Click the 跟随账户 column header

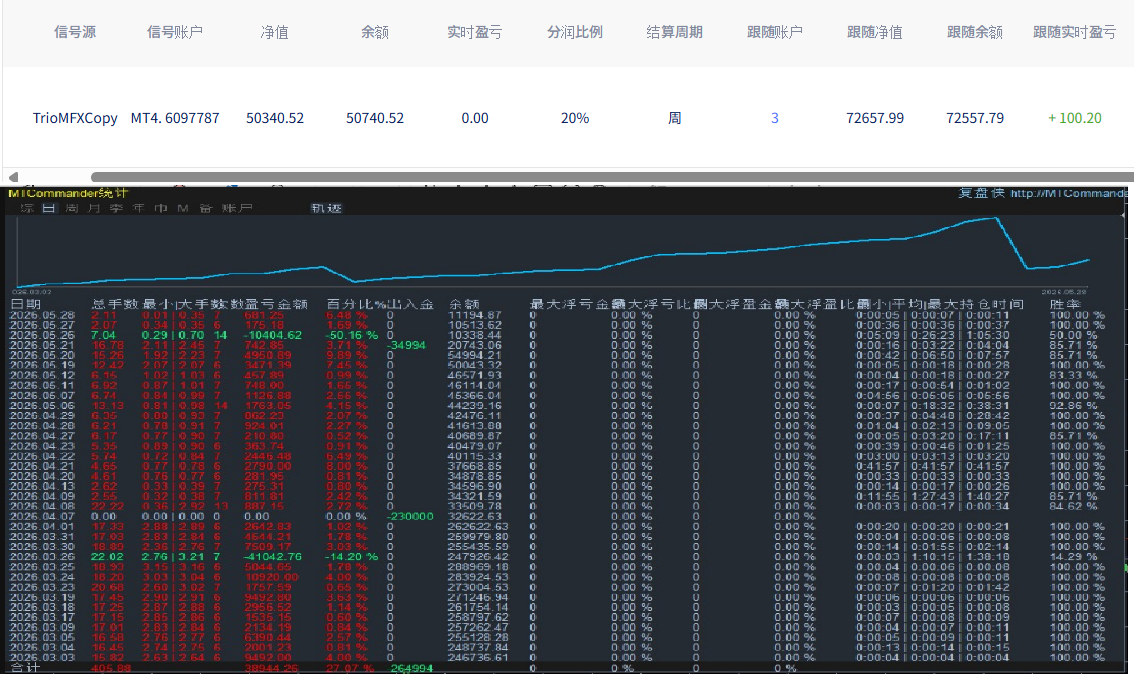[x=775, y=32]
